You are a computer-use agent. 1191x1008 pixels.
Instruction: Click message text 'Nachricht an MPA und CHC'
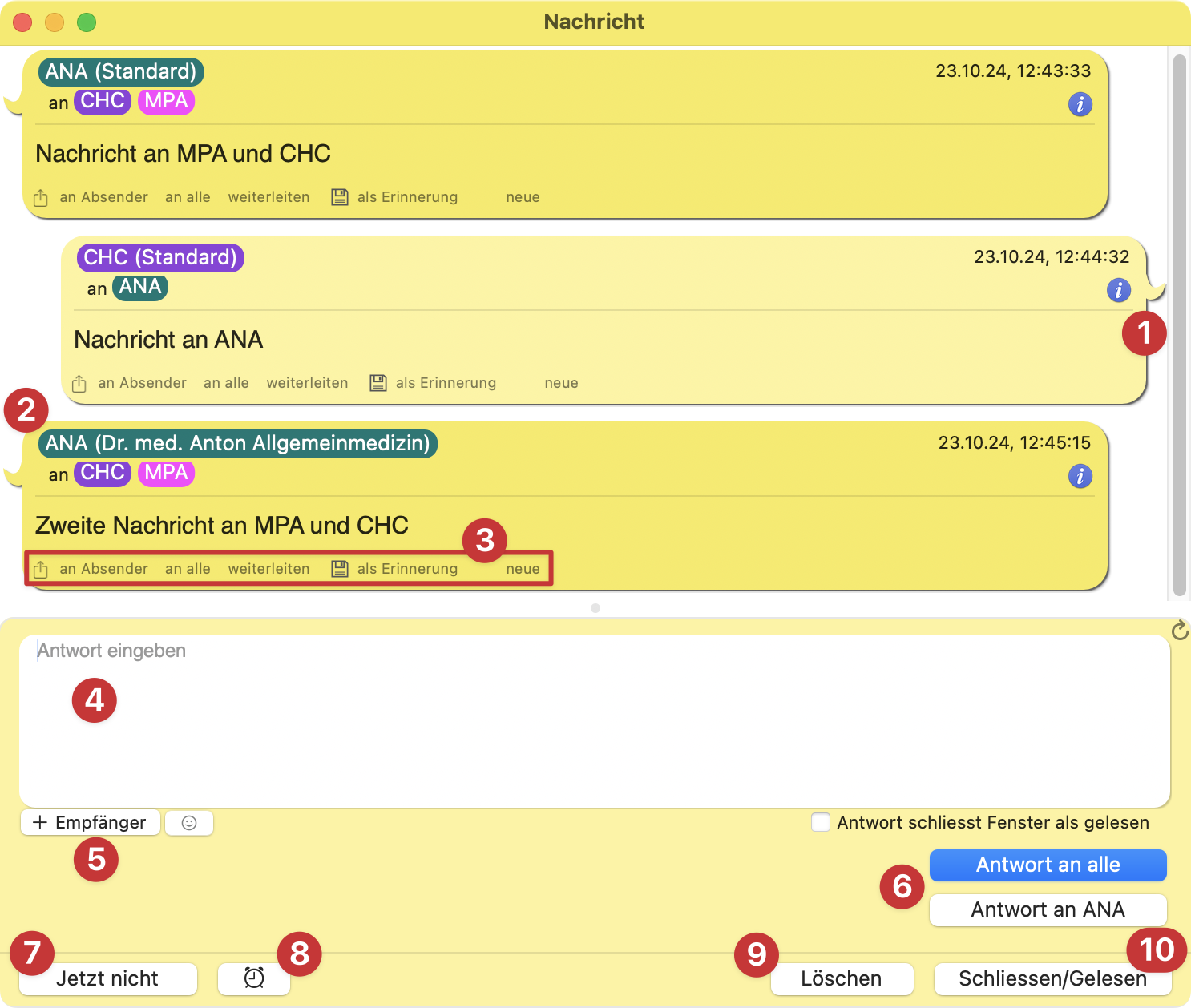pos(184,154)
